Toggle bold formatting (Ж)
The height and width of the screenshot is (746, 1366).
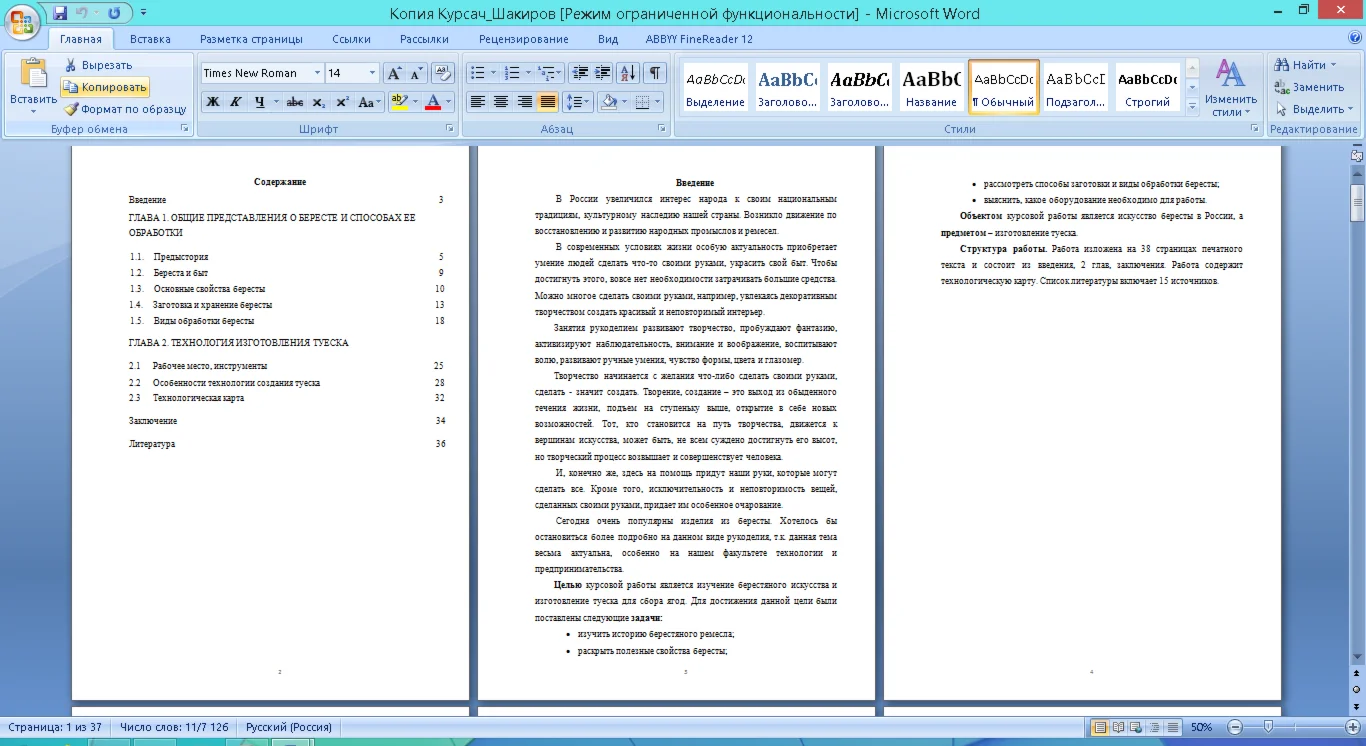pyautogui.click(x=213, y=102)
